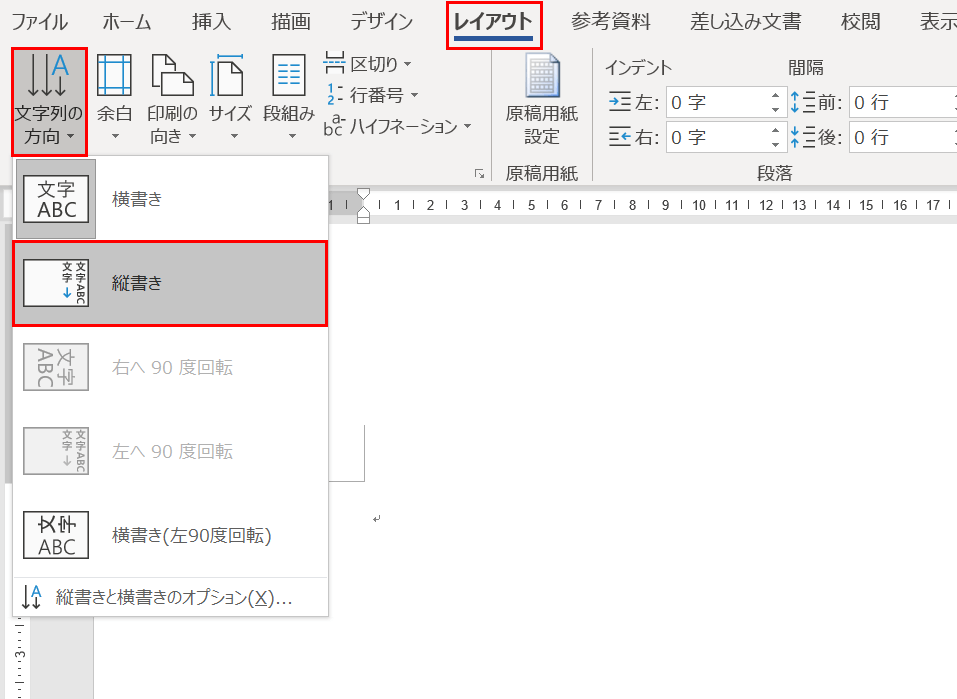Click the ハイフネーション bc icon
This screenshot has height=699, width=957.
(x=333, y=126)
